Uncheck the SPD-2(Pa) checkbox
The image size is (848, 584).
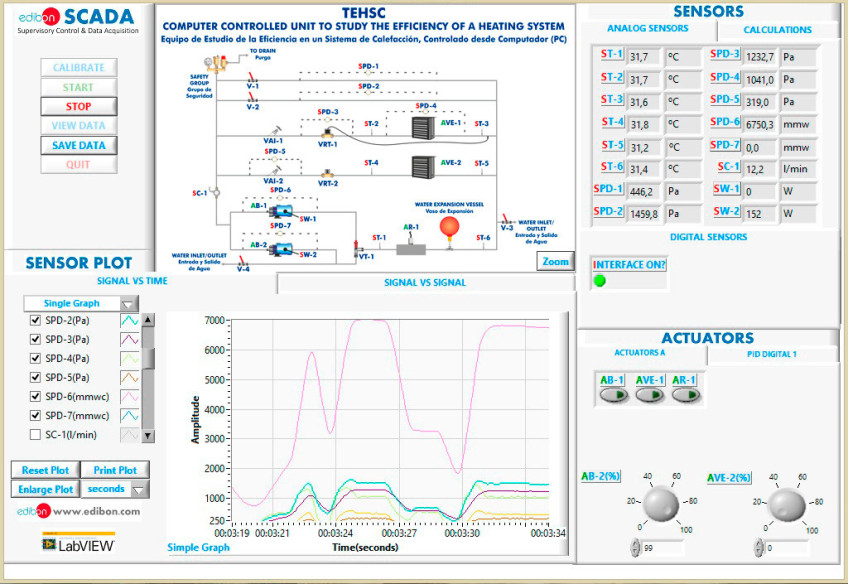pos(36,320)
